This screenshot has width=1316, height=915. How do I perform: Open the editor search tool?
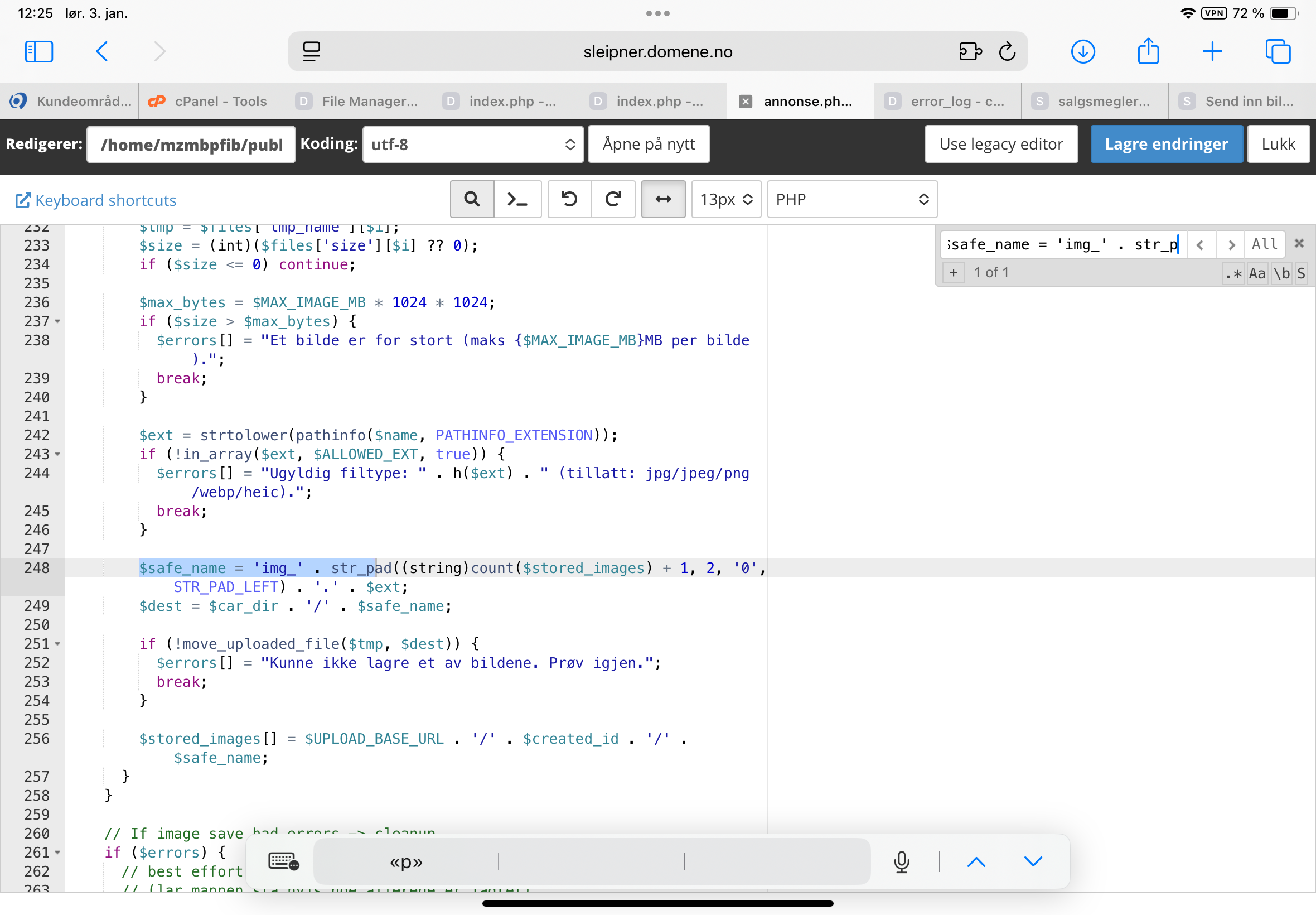point(472,199)
